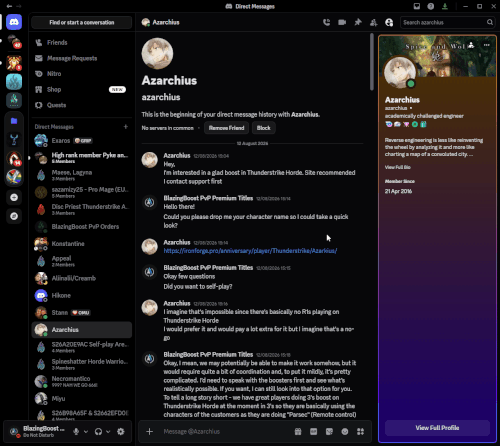The image size is (500, 446).
Task: Open the Alinali/Creamb conversation
Action: coord(82,278)
